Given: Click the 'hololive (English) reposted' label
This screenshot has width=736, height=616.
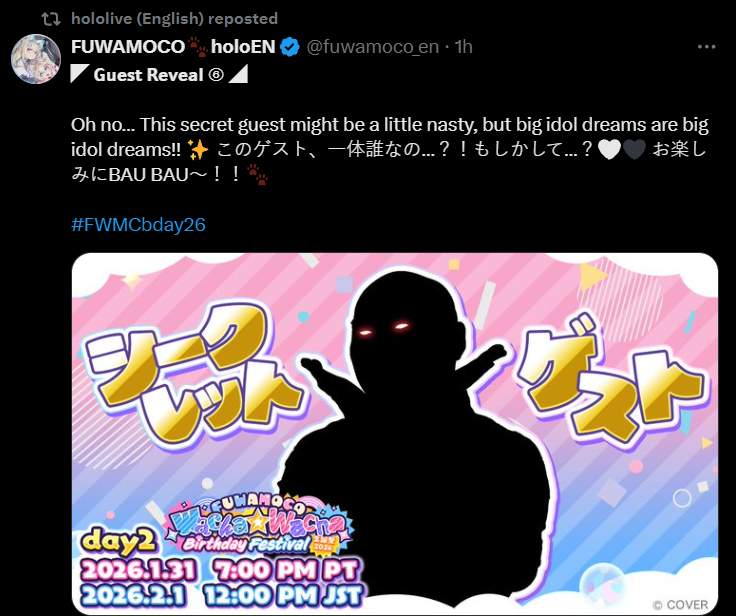Looking at the screenshot, I should (174, 19).
